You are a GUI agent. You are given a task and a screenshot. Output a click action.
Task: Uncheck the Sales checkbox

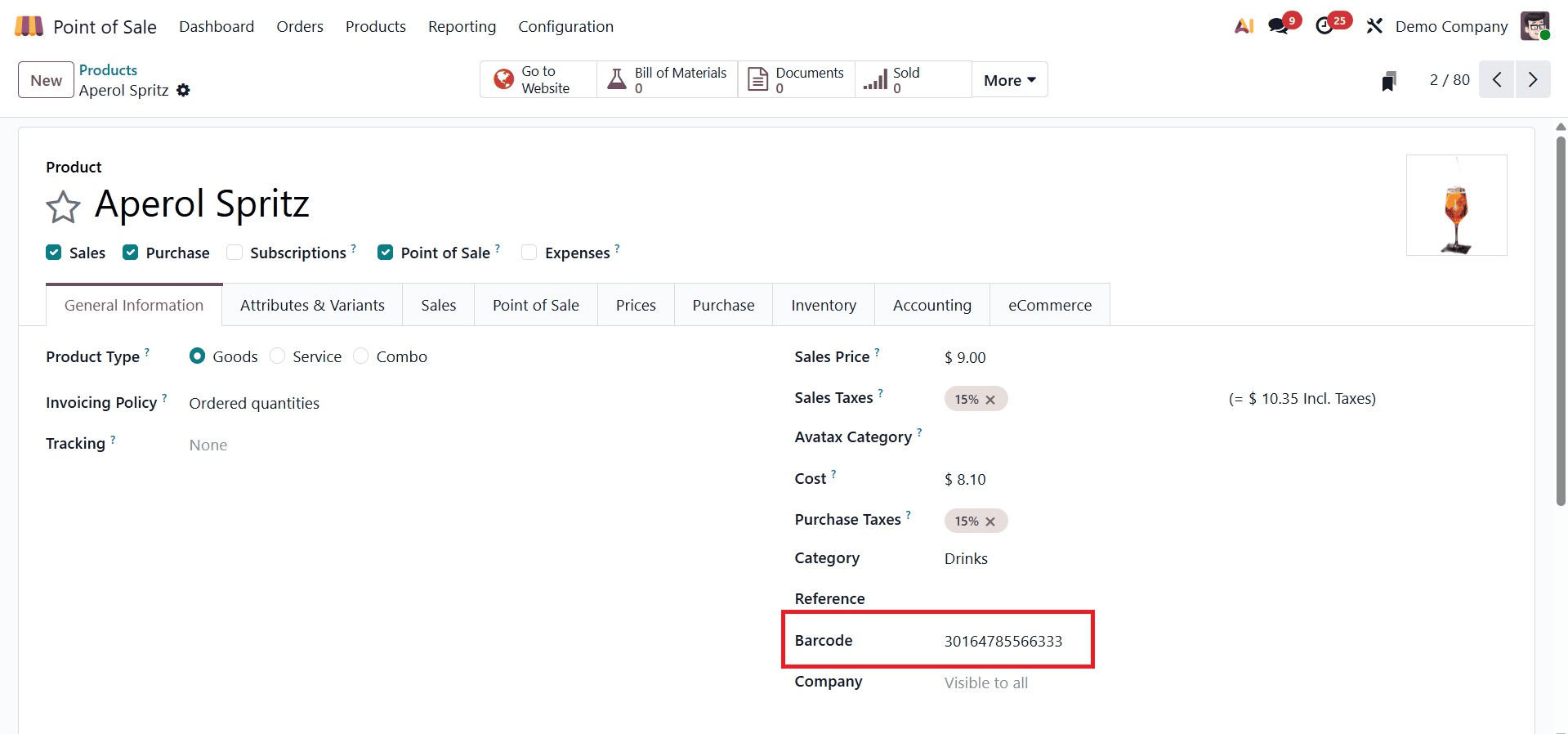[54, 253]
